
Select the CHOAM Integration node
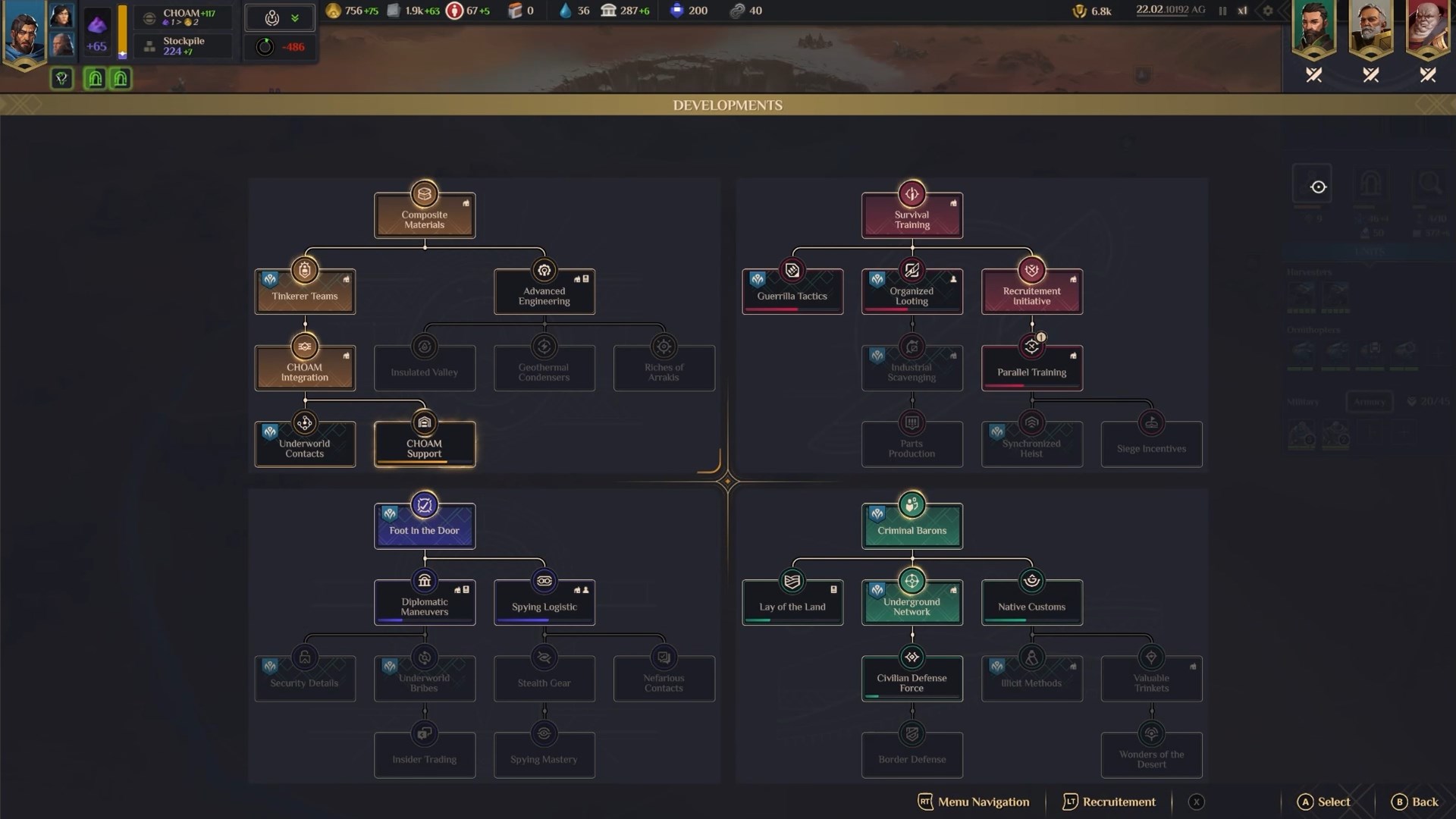[x=305, y=369]
